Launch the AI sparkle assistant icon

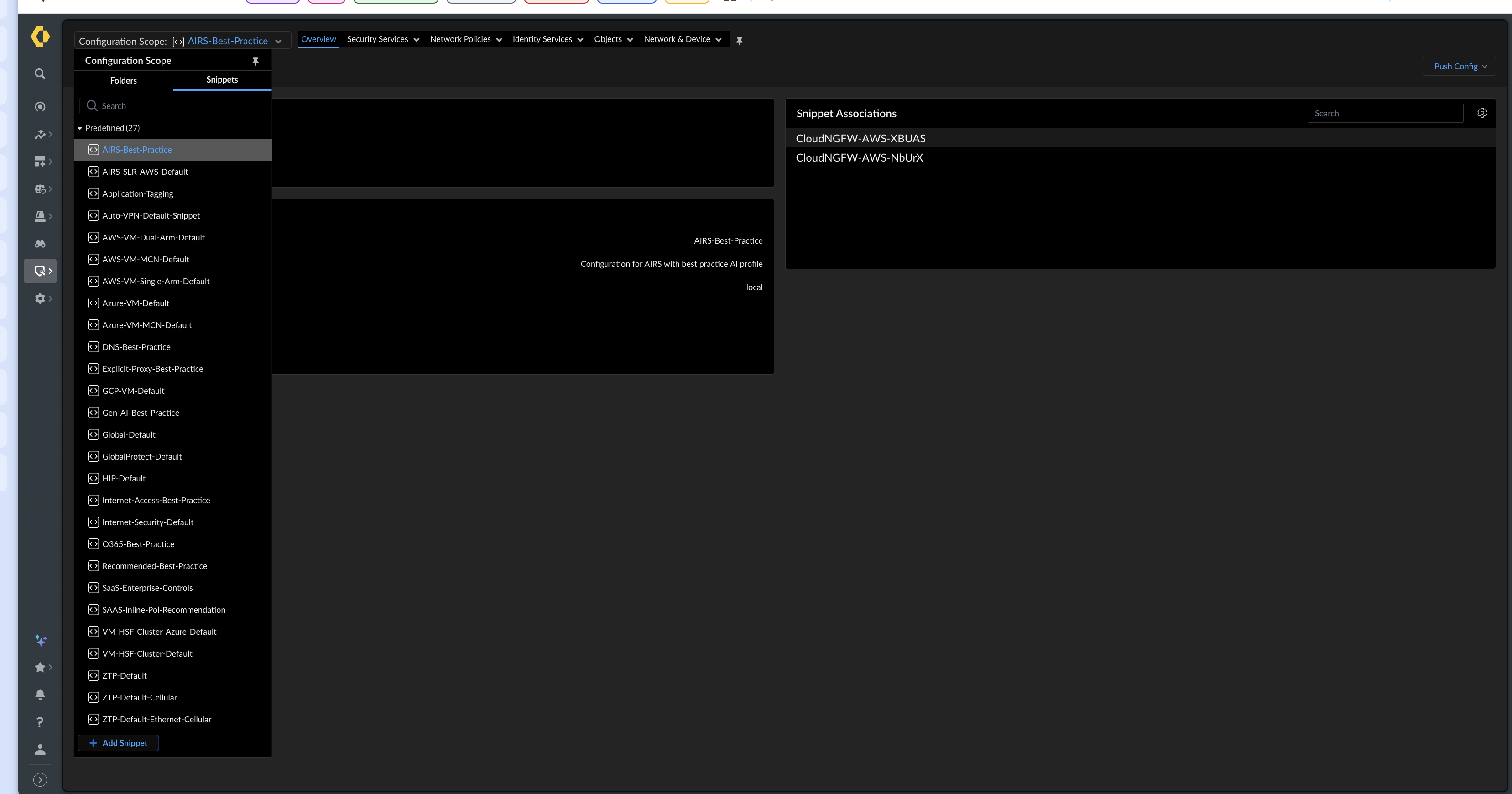(x=40, y=640)
